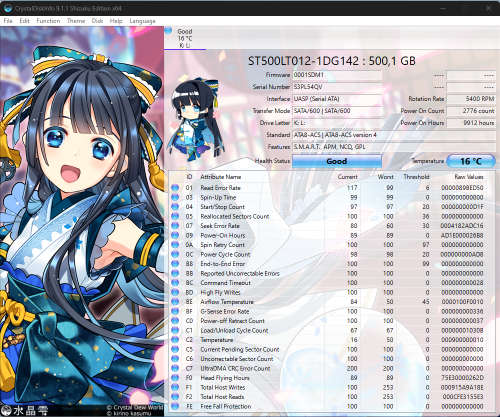This screenshot has height=417, width=500.
Task: Click the Attribute Name column header
Action: (x=220, y=177)
